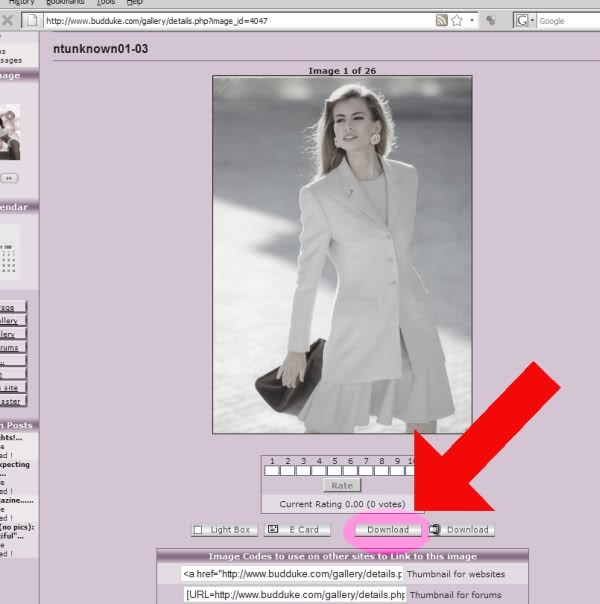Click the page icon beside the URL
The width and height of the screenshot is (600, 604).
[31, 20]
